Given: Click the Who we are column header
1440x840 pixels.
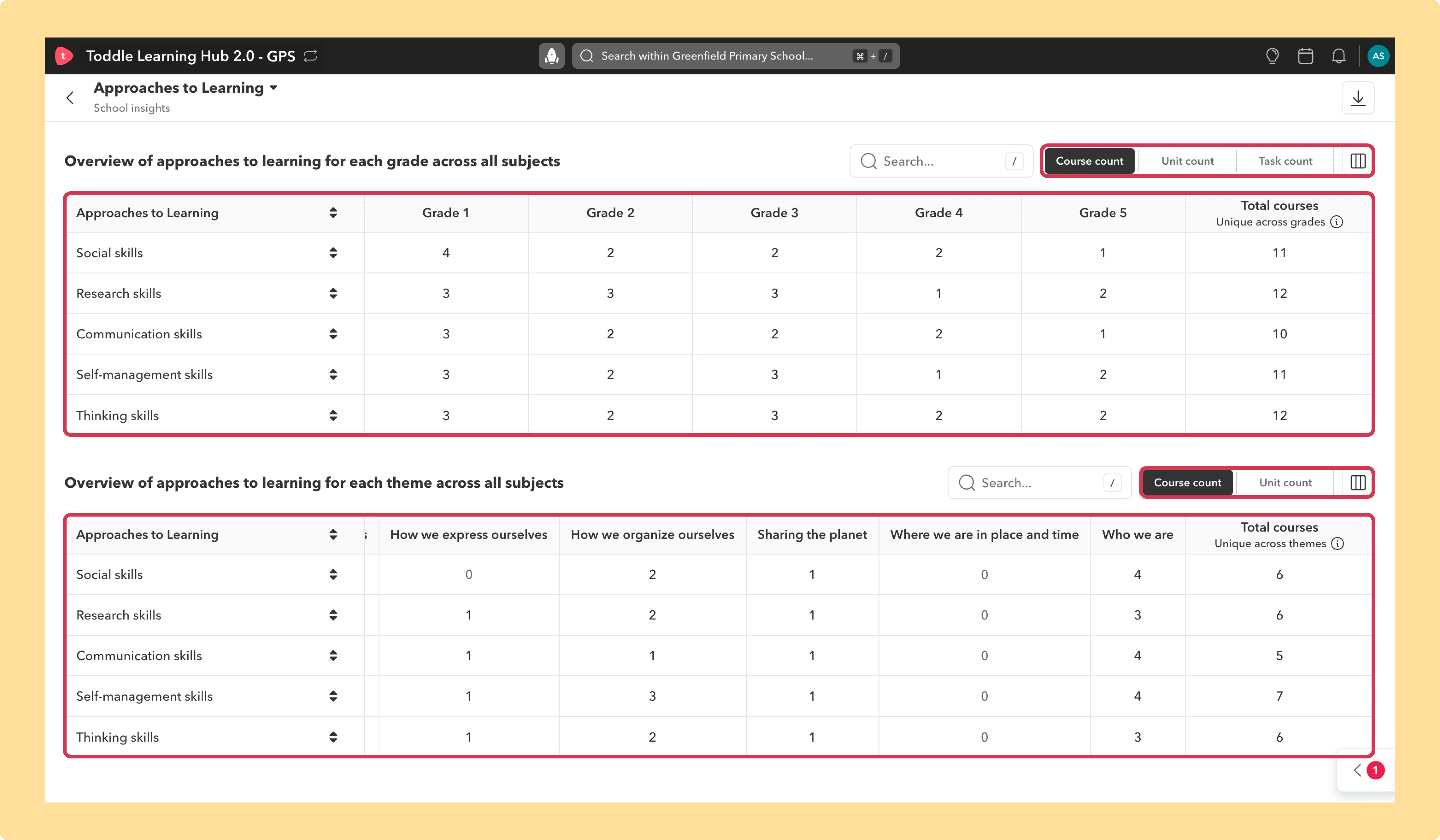Looking at the screenshot, I should coord(1137,534).
